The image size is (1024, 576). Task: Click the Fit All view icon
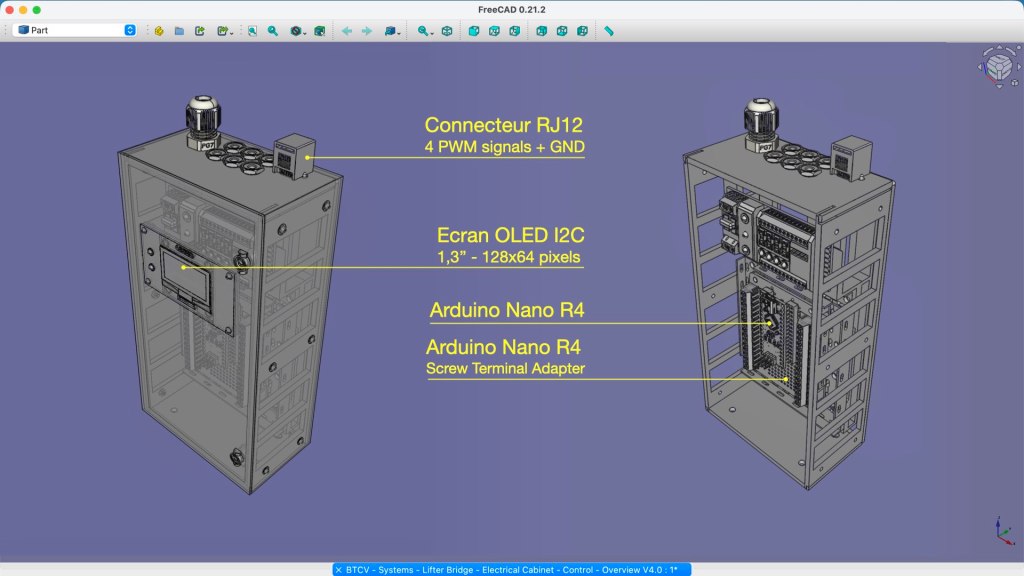[x=253, y=31]
